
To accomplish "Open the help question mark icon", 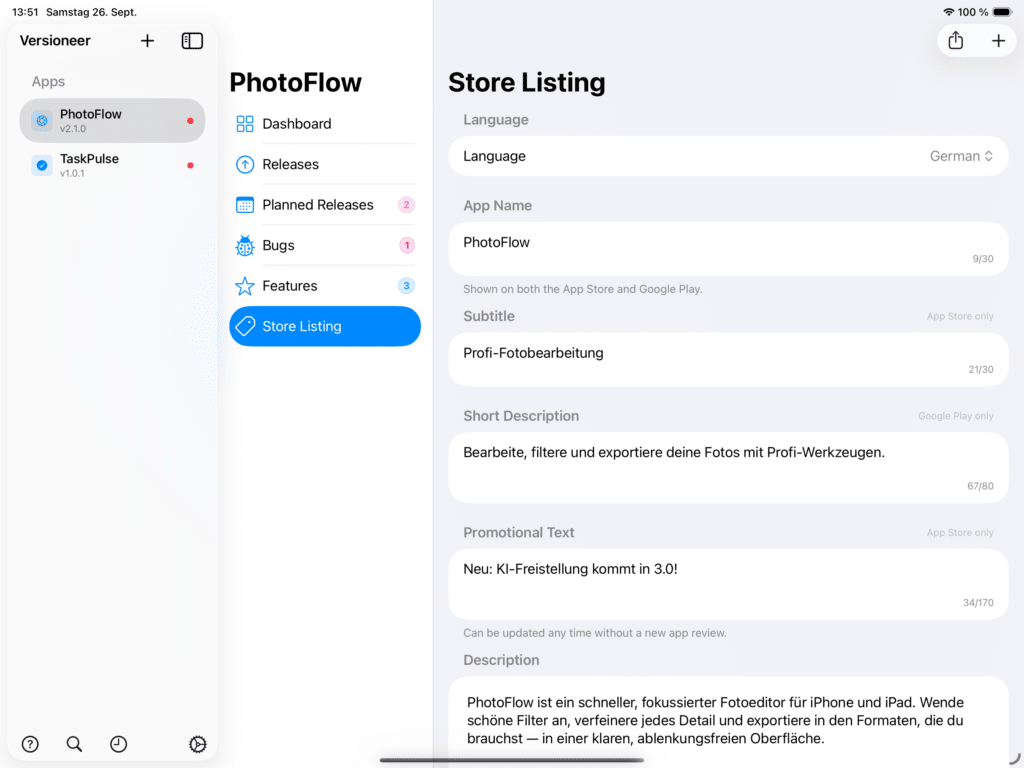I will pyautogui.click(x=30, y=744).
